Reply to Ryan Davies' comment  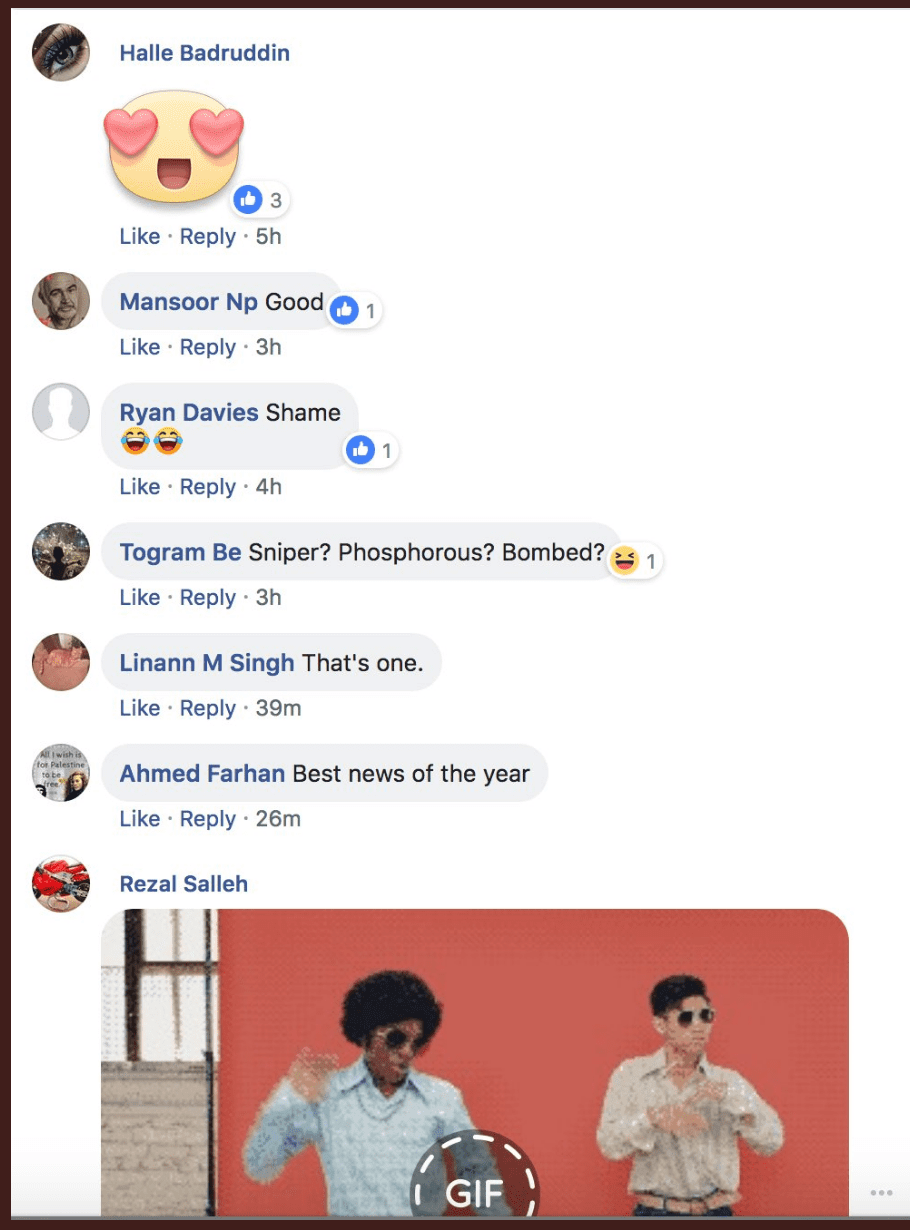click(207, 487)
